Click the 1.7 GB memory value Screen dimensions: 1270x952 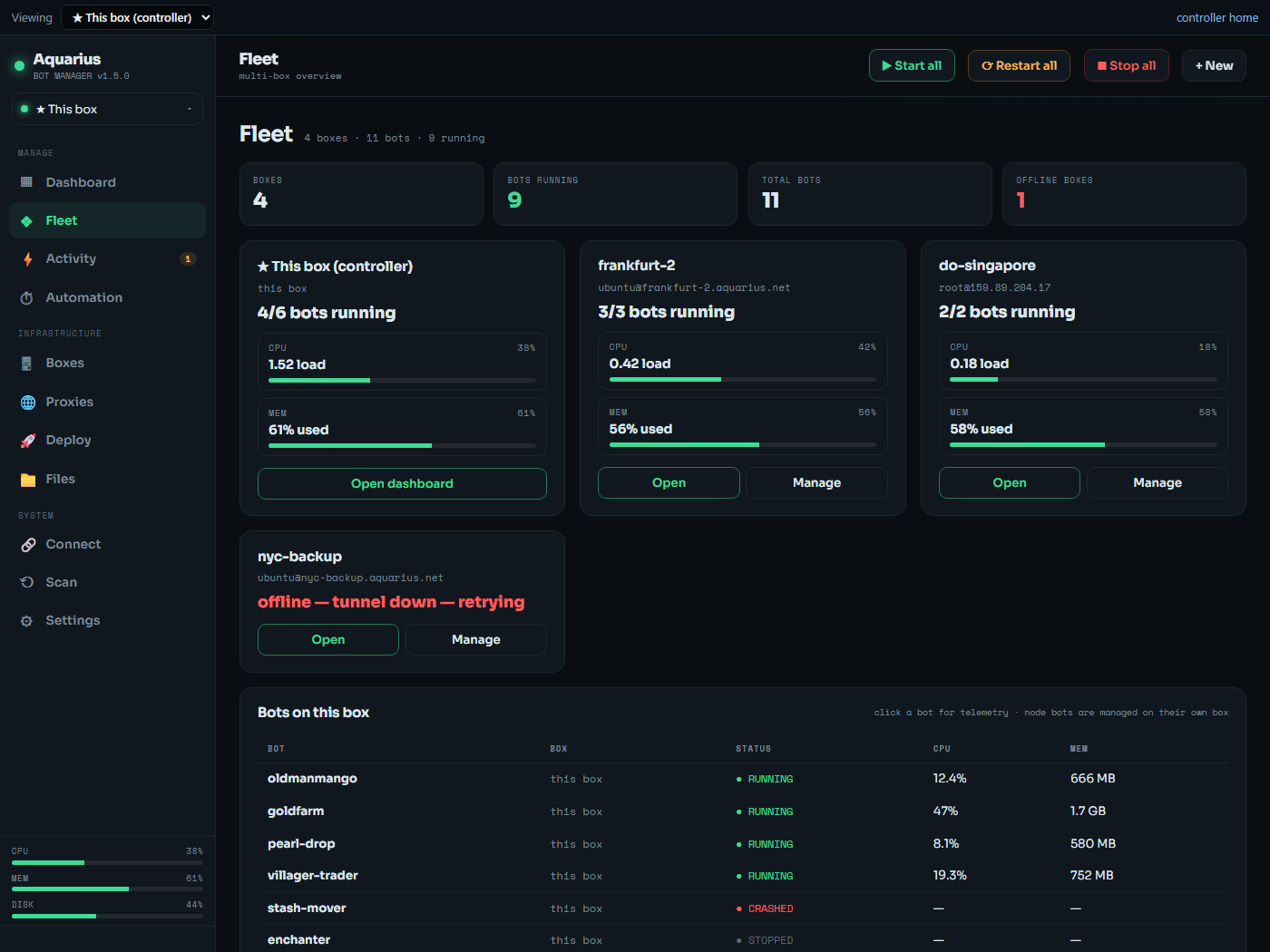1088,811
